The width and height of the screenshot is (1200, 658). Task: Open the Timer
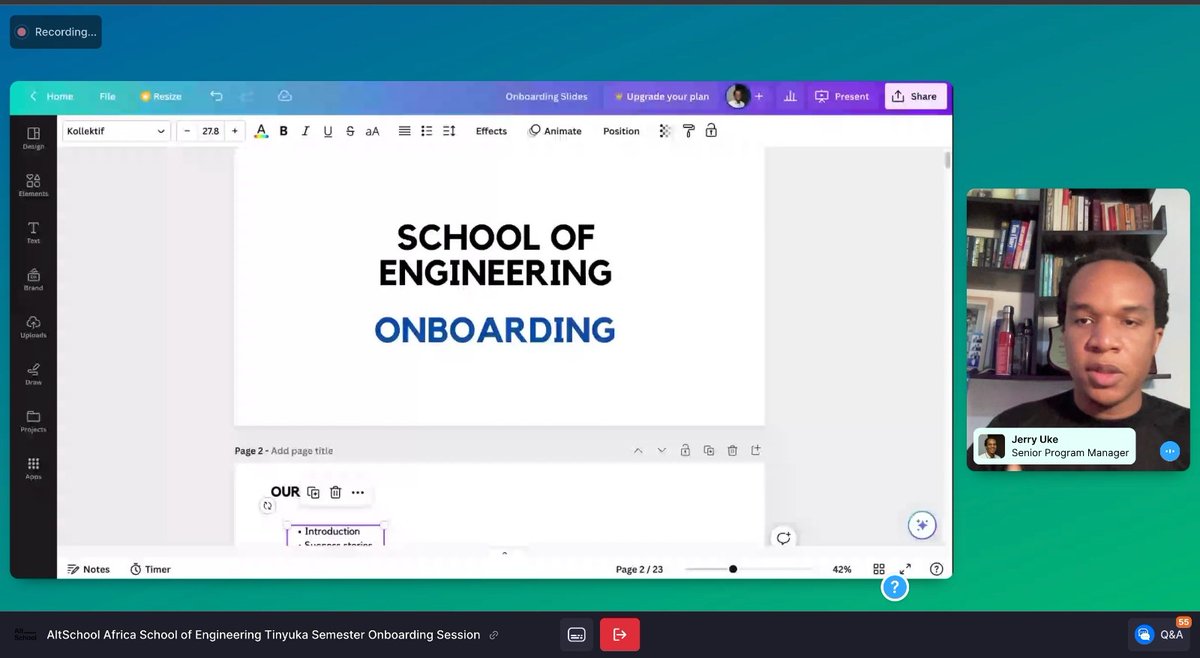click(x=151, y=569)
